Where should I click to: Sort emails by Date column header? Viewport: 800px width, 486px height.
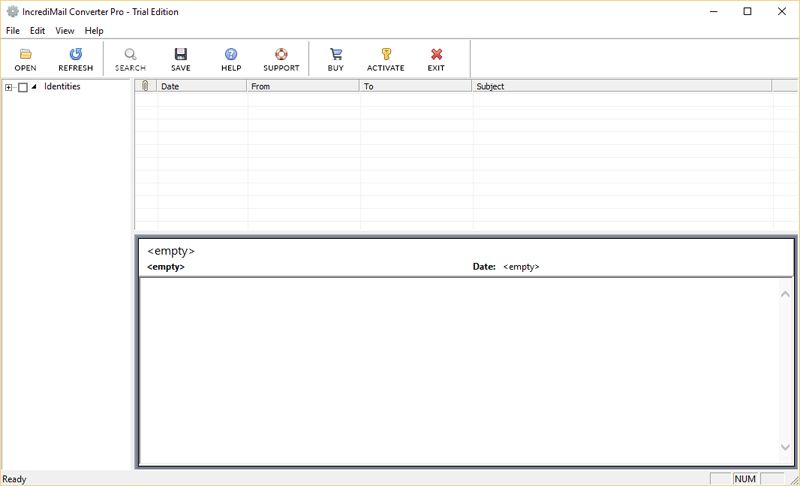(200, 87)
